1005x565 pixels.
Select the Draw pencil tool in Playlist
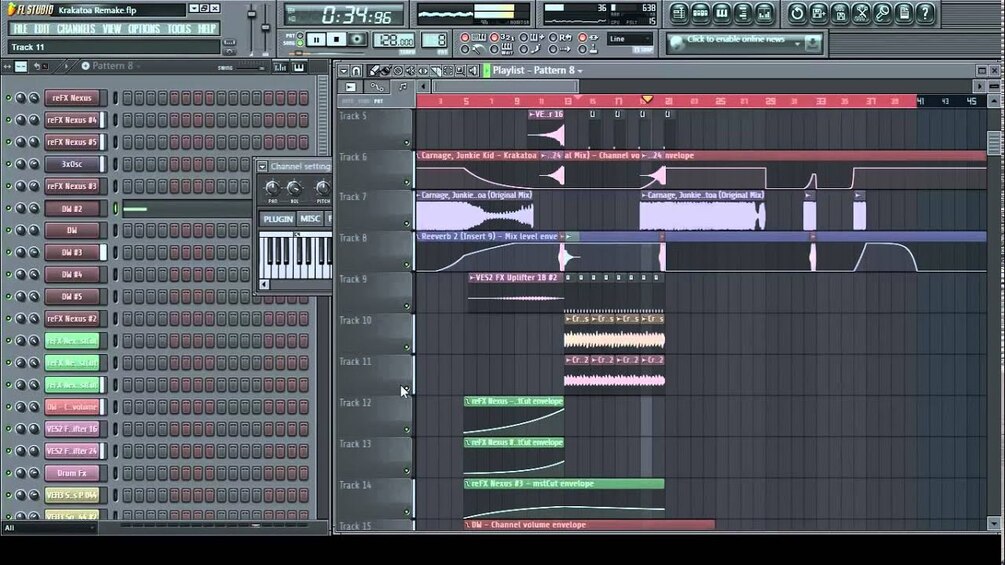pyautogui.click(x=373, y=70)
